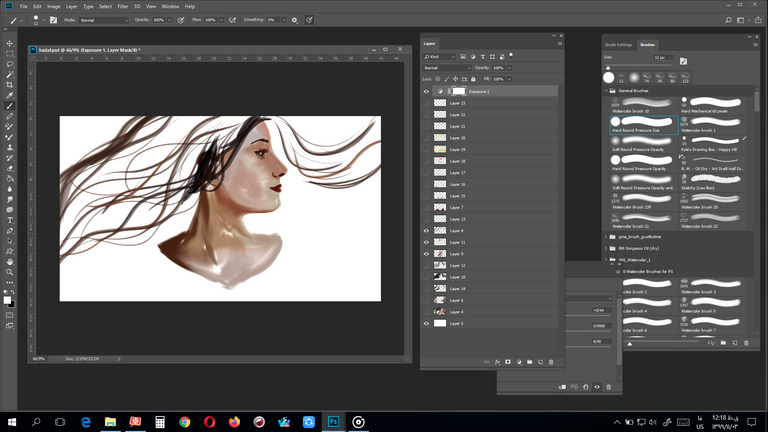Screen dimensions: 768x432
Task: Open the Flow dropdown arrow
Action: [221, 20]
